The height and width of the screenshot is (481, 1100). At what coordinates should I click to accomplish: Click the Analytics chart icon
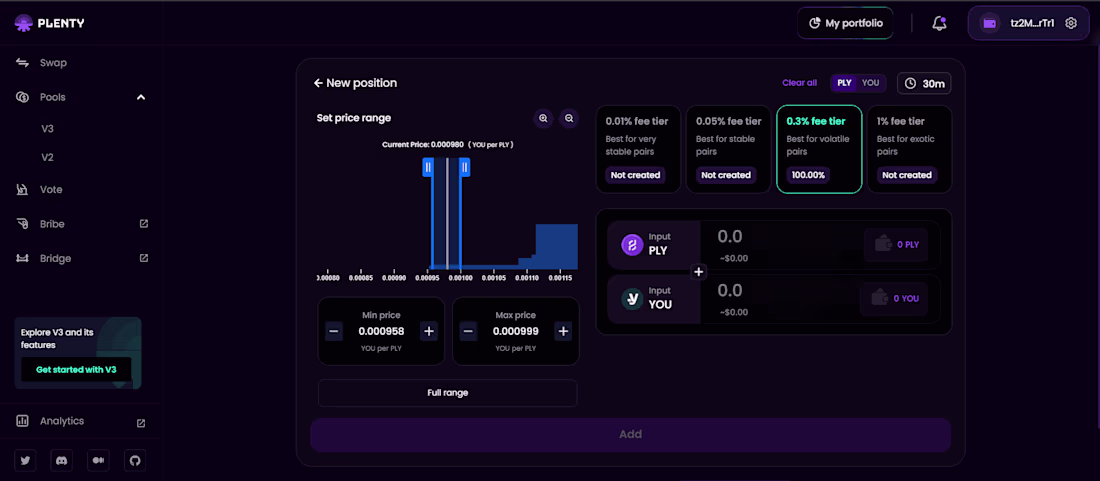click(22, 421)
